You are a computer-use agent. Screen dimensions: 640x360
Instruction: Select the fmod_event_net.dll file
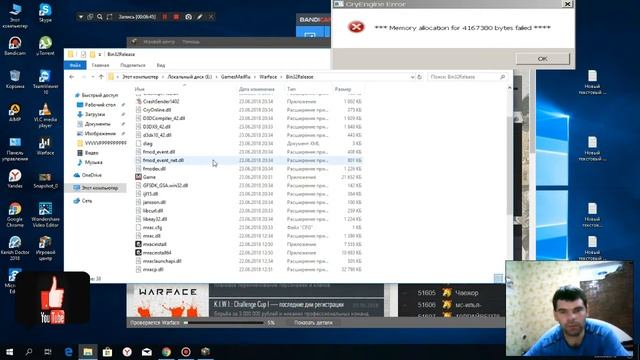[x=163, y=160]
